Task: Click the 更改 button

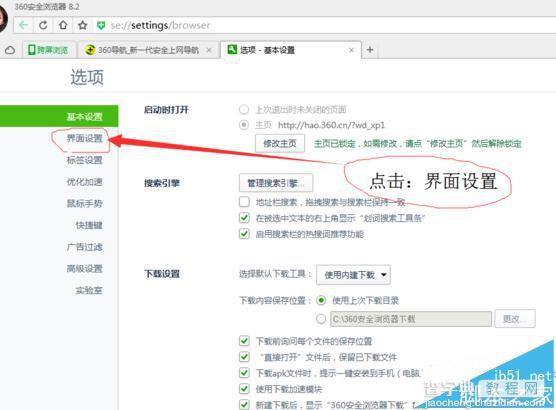Action: (515, 319)
